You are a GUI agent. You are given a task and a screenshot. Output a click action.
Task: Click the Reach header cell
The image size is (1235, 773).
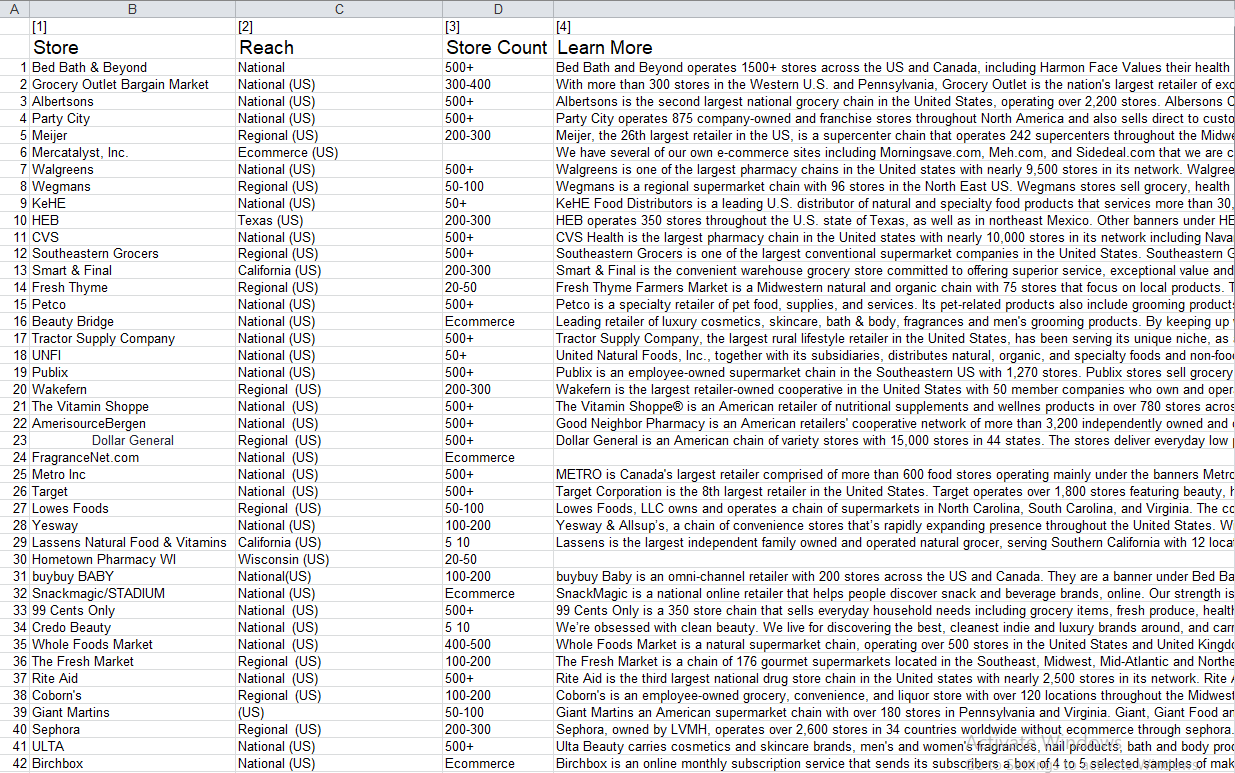pos(339,47)
